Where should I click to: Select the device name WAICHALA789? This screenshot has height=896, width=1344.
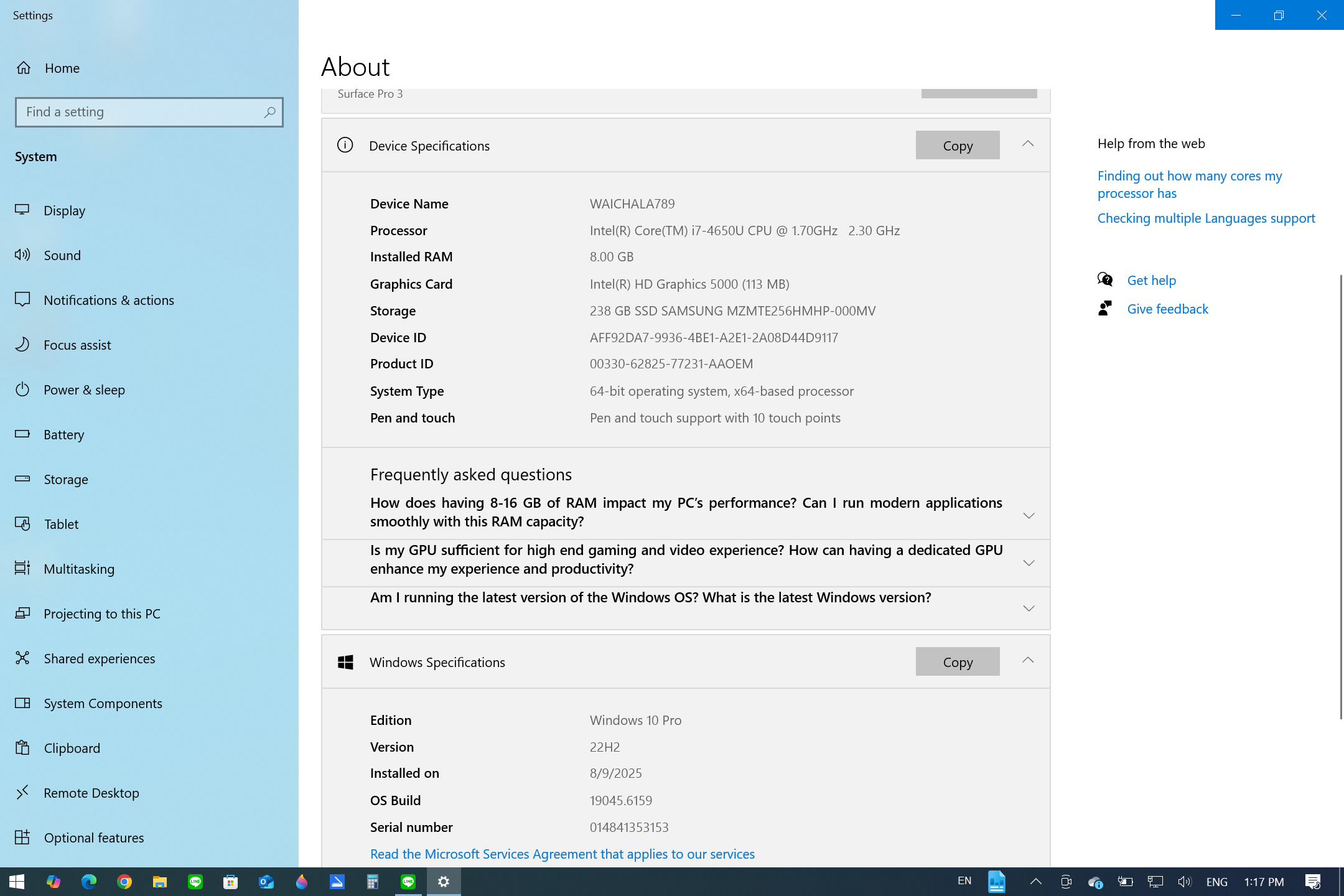632,203
